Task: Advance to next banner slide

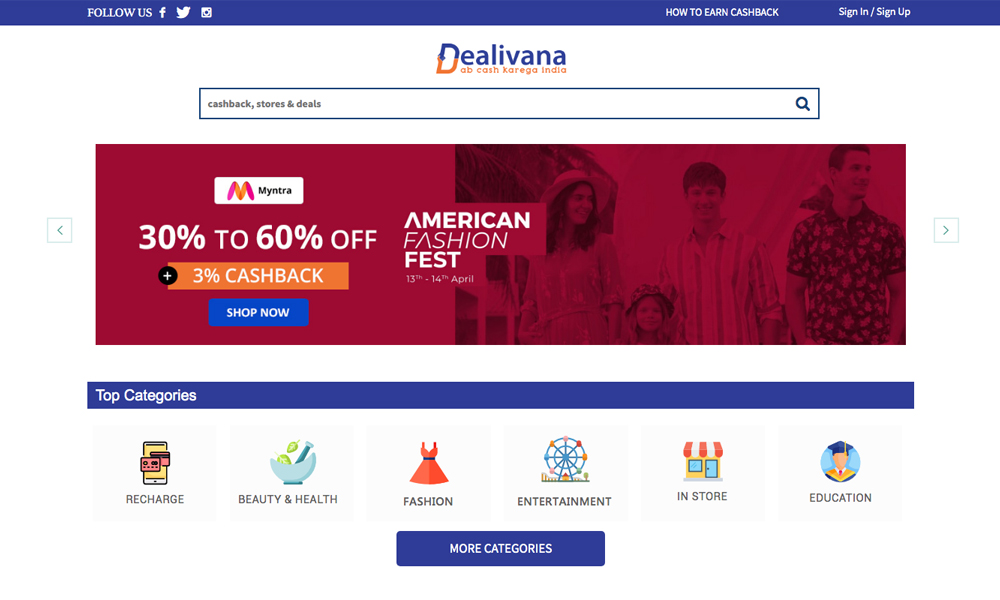Action: tap(946, 230)
